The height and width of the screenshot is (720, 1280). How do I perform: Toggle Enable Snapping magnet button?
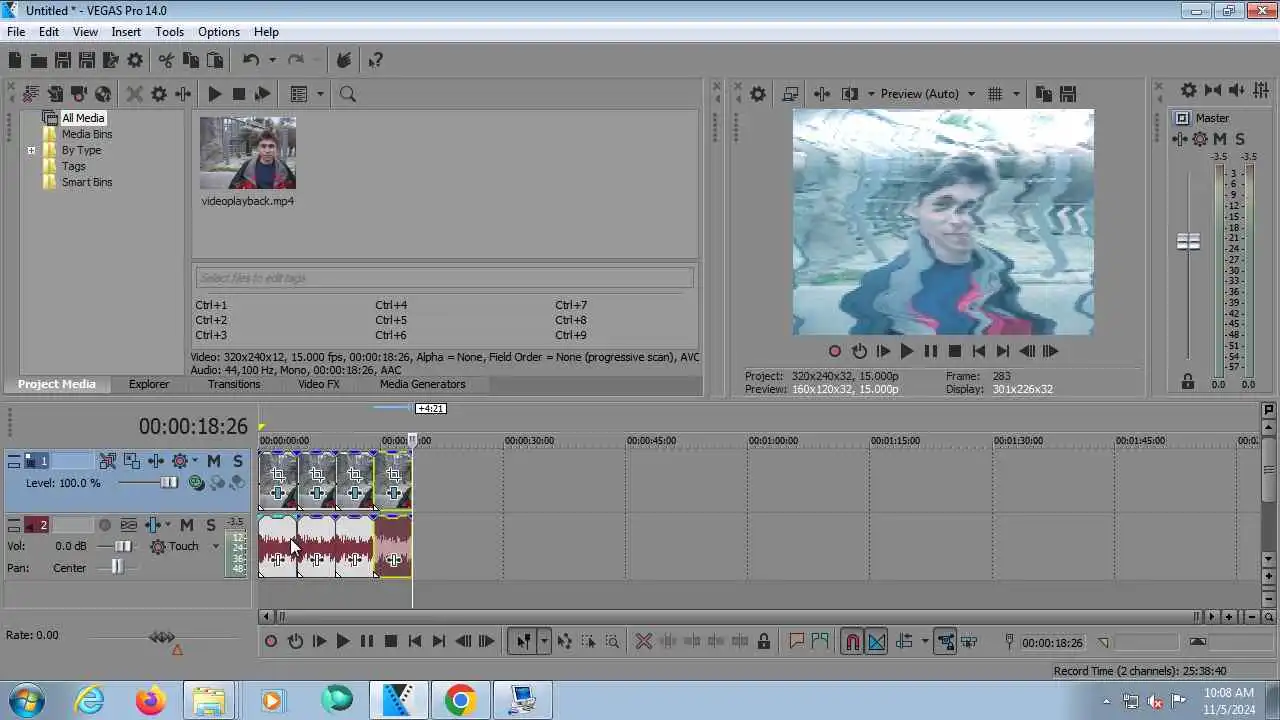pyautogui.click(x=852, y=642)
